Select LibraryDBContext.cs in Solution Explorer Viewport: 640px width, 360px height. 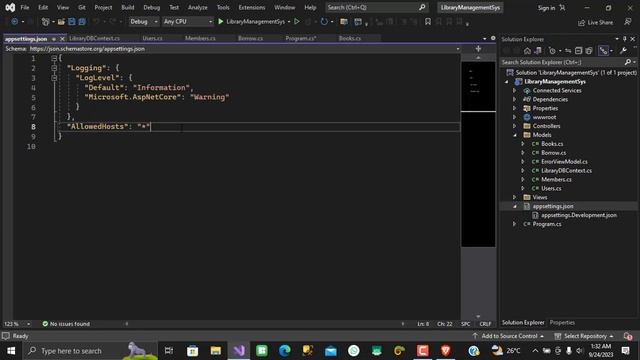pyautogui.click(x=566, y=171)
